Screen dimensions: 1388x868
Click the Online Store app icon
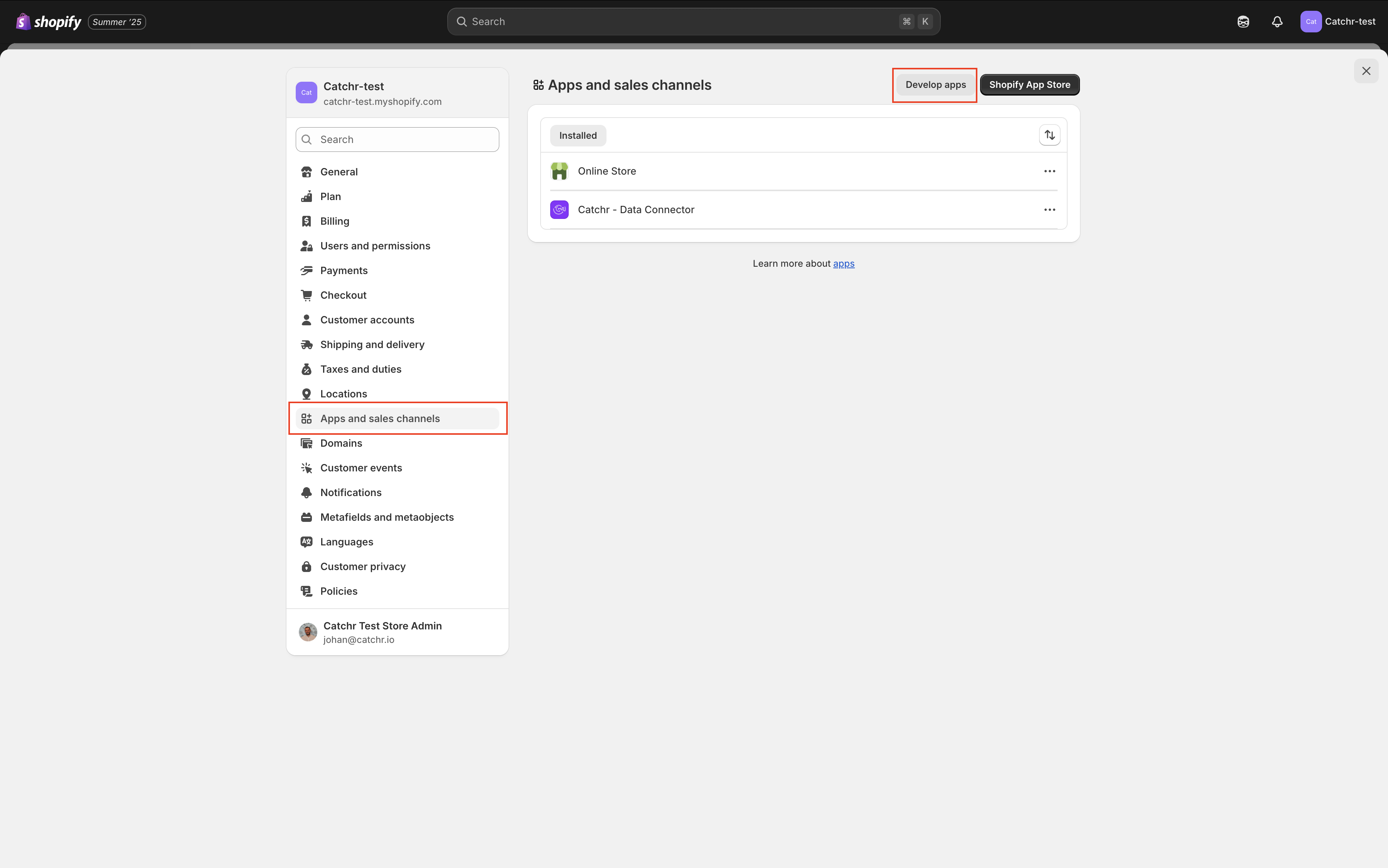(x=559, y=171)
